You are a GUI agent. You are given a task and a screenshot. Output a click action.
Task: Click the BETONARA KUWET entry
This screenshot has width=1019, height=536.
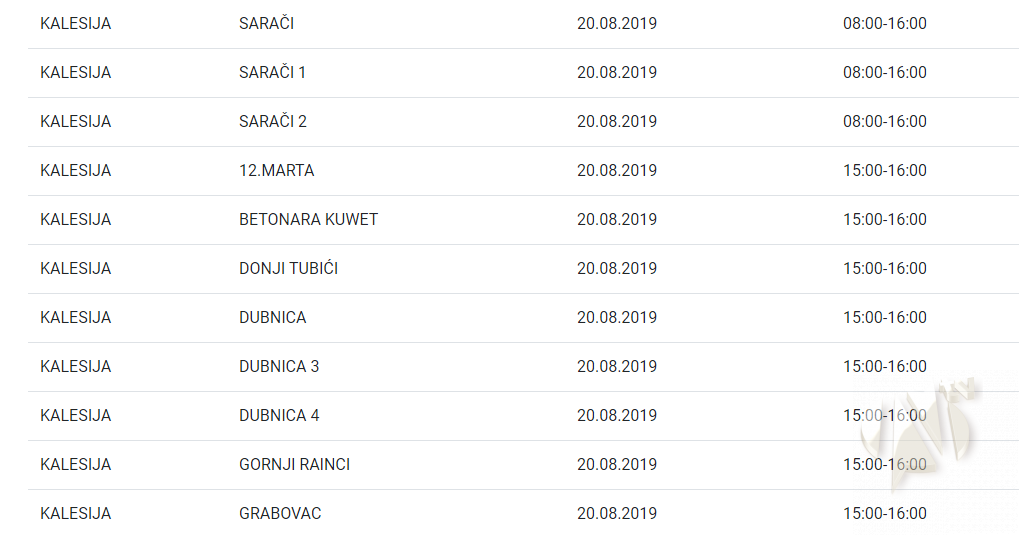pyautogui.click(x=308, y=220)
